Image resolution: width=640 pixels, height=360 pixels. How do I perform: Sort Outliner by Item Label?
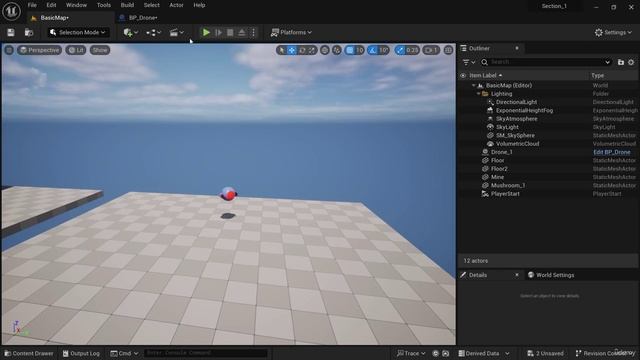pos(486,76)
